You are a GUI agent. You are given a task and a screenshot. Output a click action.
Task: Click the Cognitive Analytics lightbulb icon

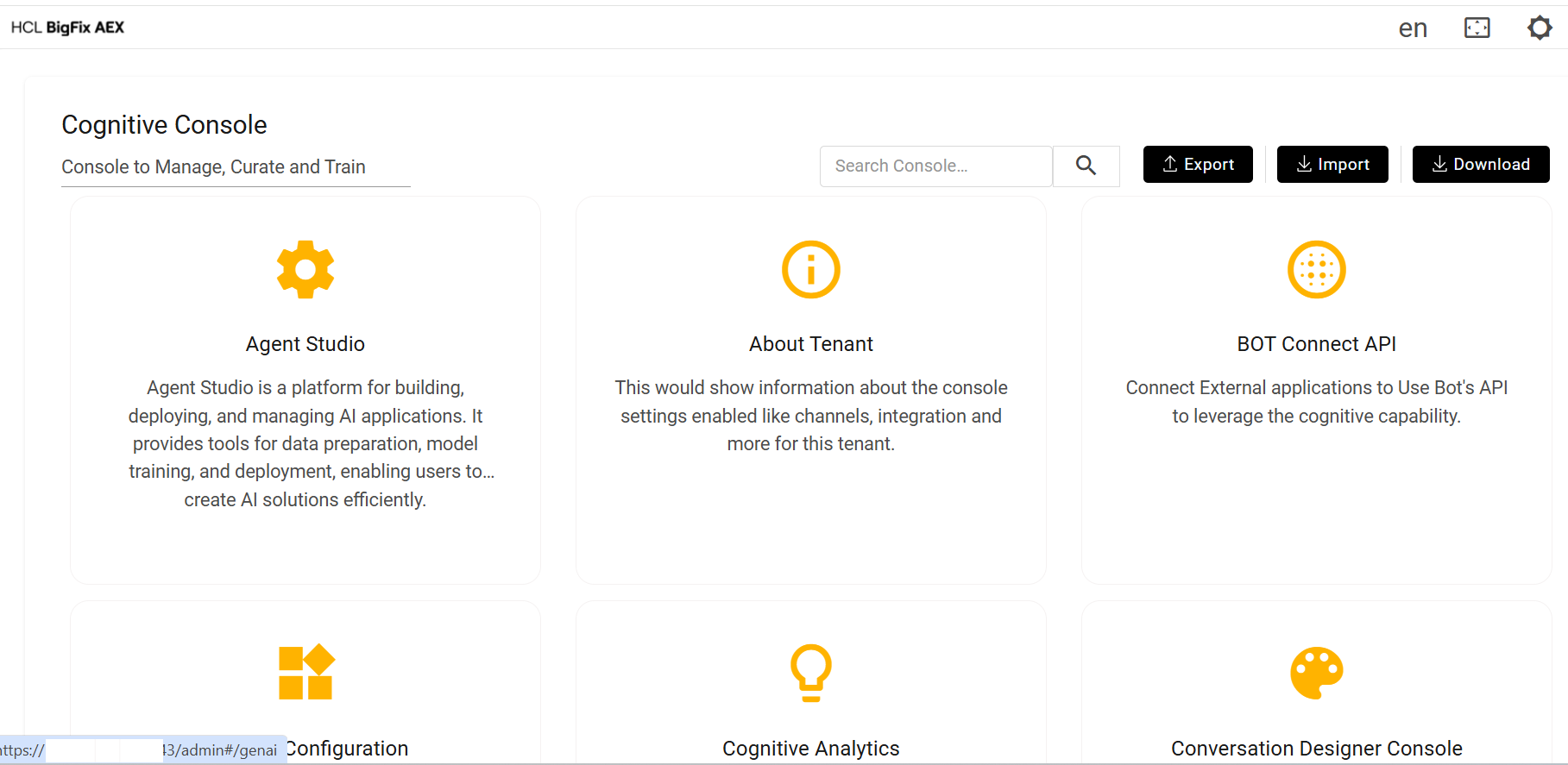810,672
